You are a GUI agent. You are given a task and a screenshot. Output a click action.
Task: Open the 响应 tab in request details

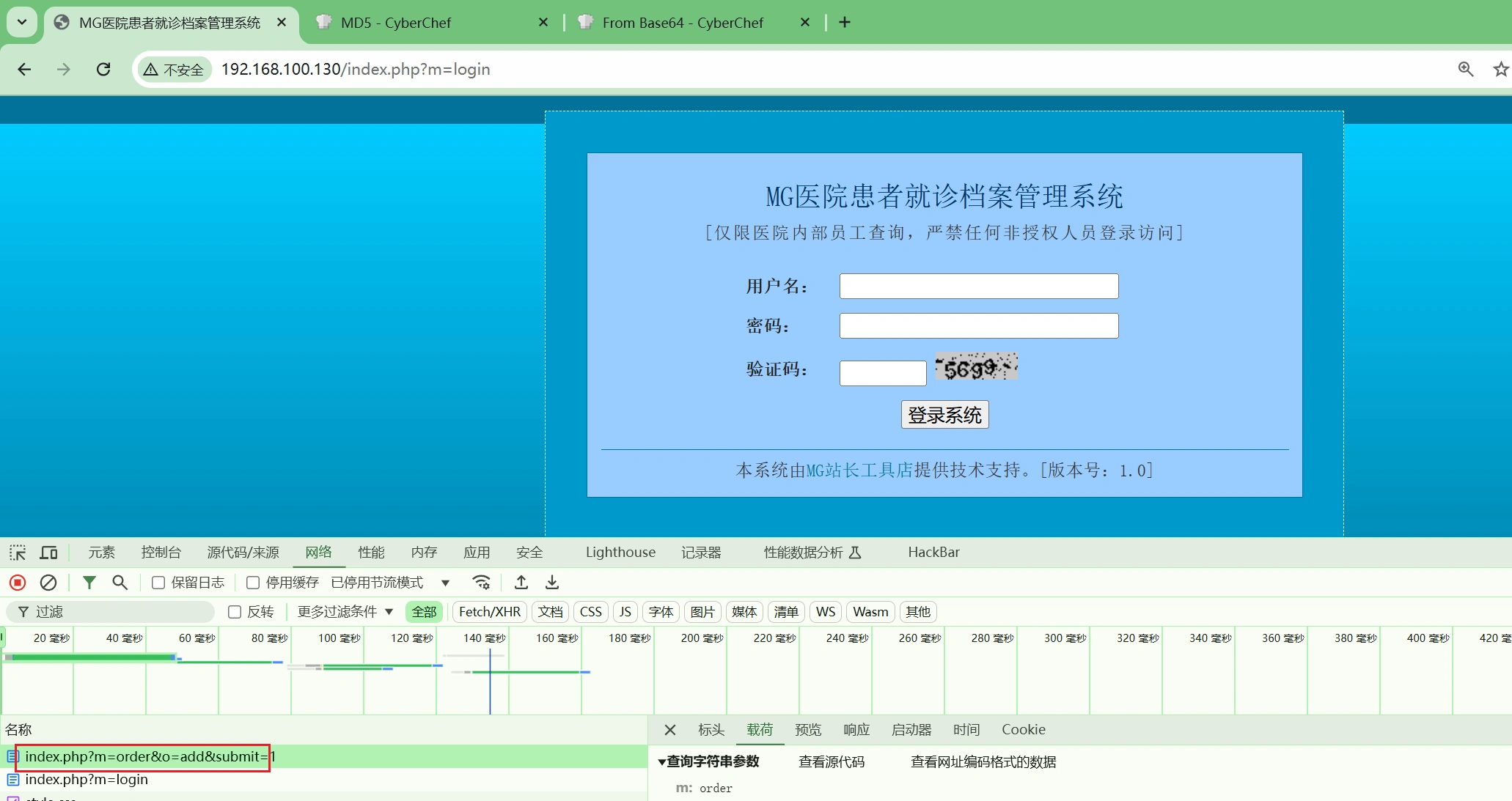pyautogui.click(x=856, y=730)
